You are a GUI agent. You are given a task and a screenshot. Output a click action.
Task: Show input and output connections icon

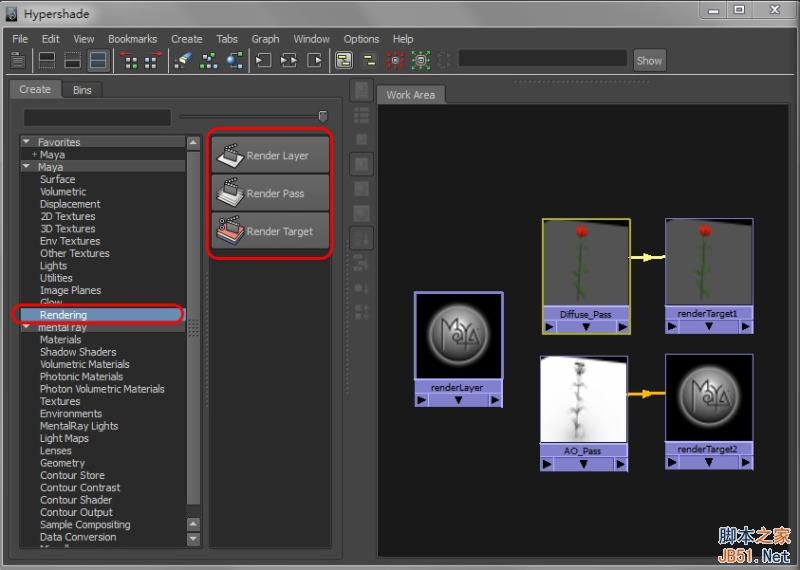pos(289,61)
